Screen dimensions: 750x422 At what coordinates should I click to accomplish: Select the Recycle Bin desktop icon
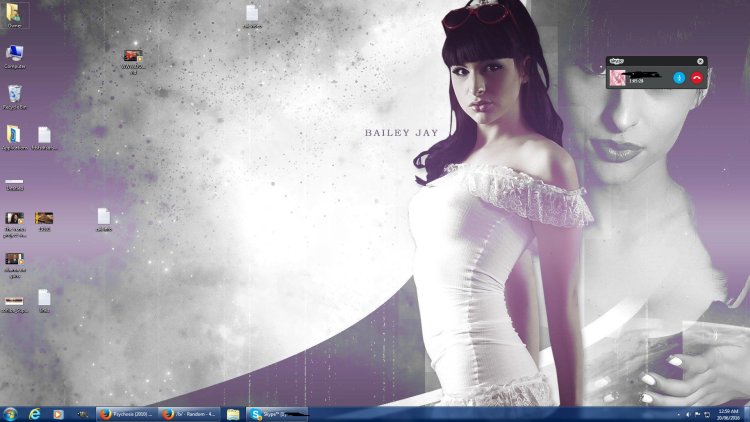pyautogui.click(x=14, y=97)
